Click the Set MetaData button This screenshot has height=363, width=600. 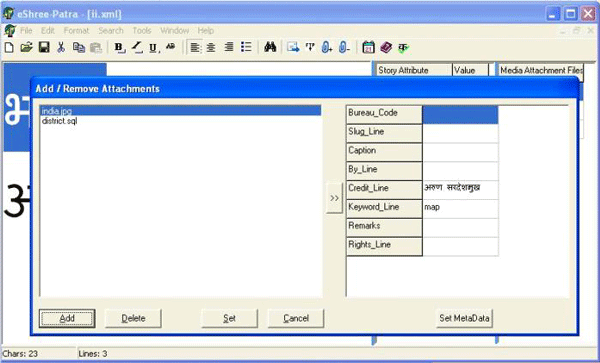(464, 318)
